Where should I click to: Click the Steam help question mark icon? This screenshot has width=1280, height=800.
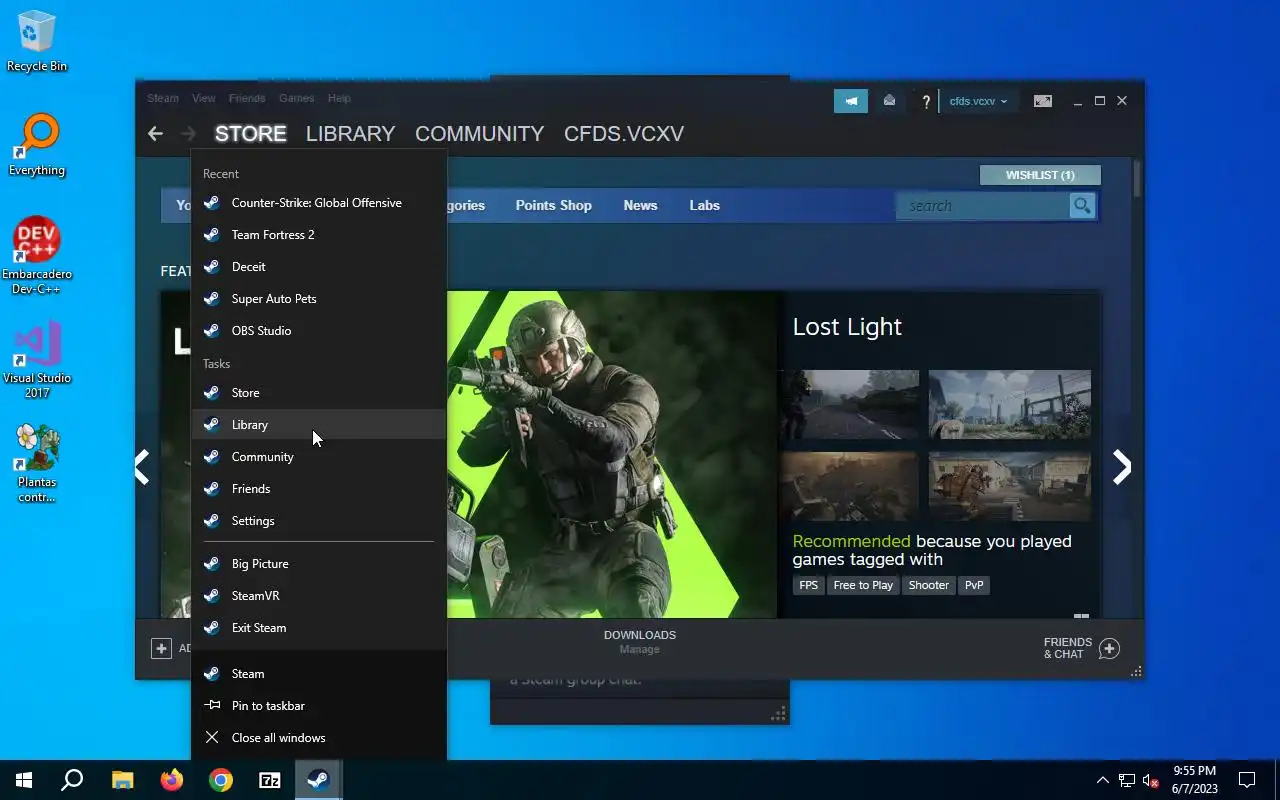coord(926,101)
